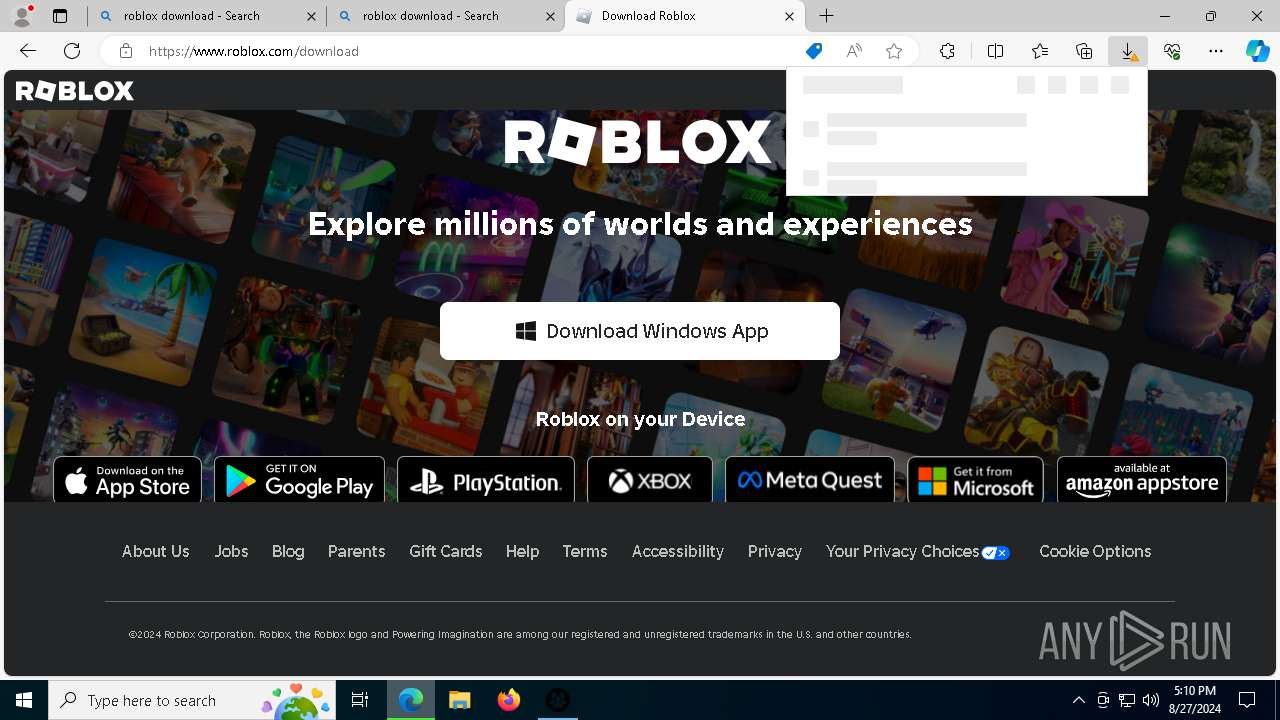Click the Download Windows App button
The width and height of the screenshot is (1280, 720).
pos(640,331)
